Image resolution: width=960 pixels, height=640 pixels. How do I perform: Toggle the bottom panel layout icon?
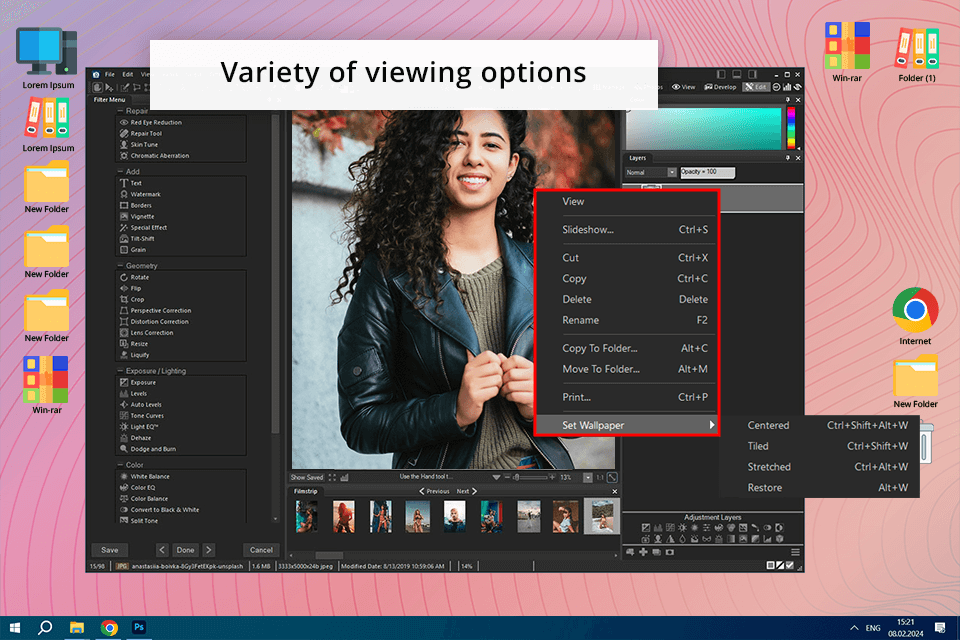click(737, 75)
